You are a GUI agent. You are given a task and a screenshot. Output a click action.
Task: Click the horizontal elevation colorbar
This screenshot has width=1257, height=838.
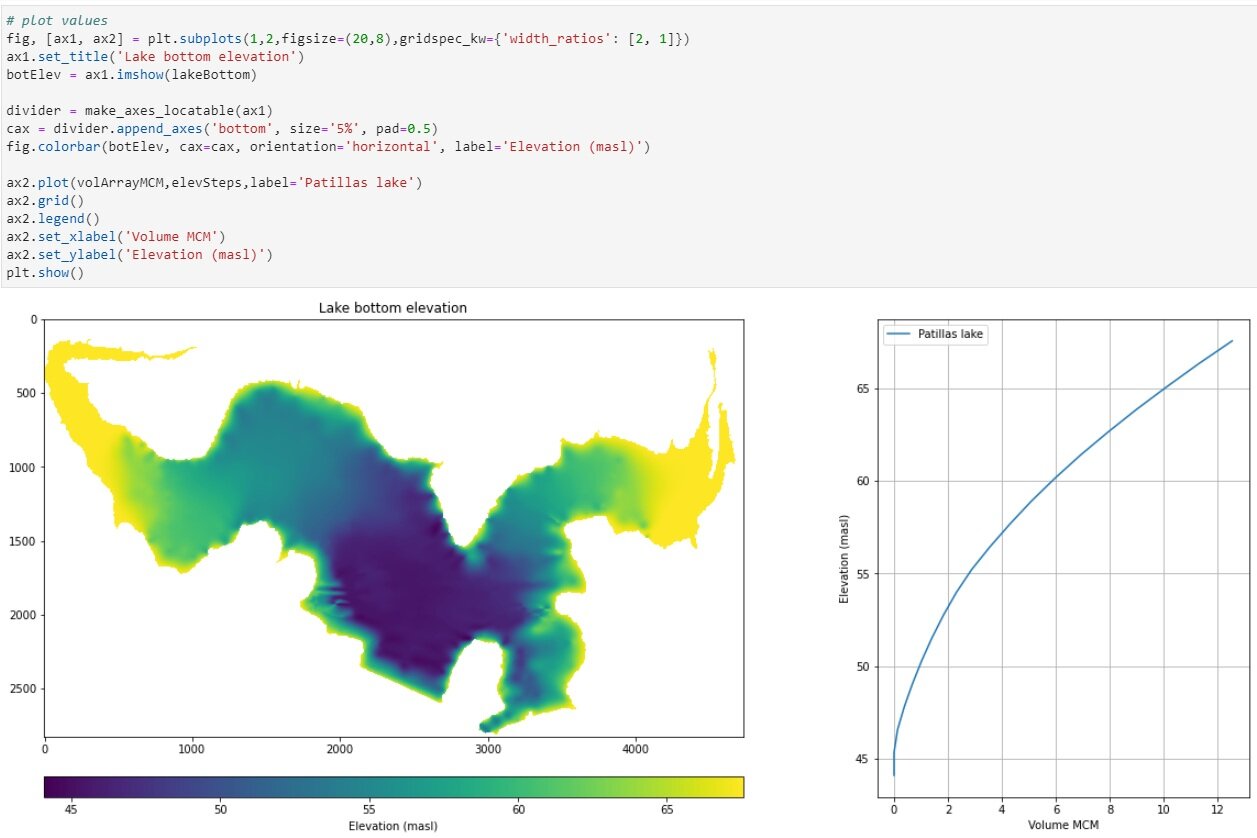pos(393,787)
